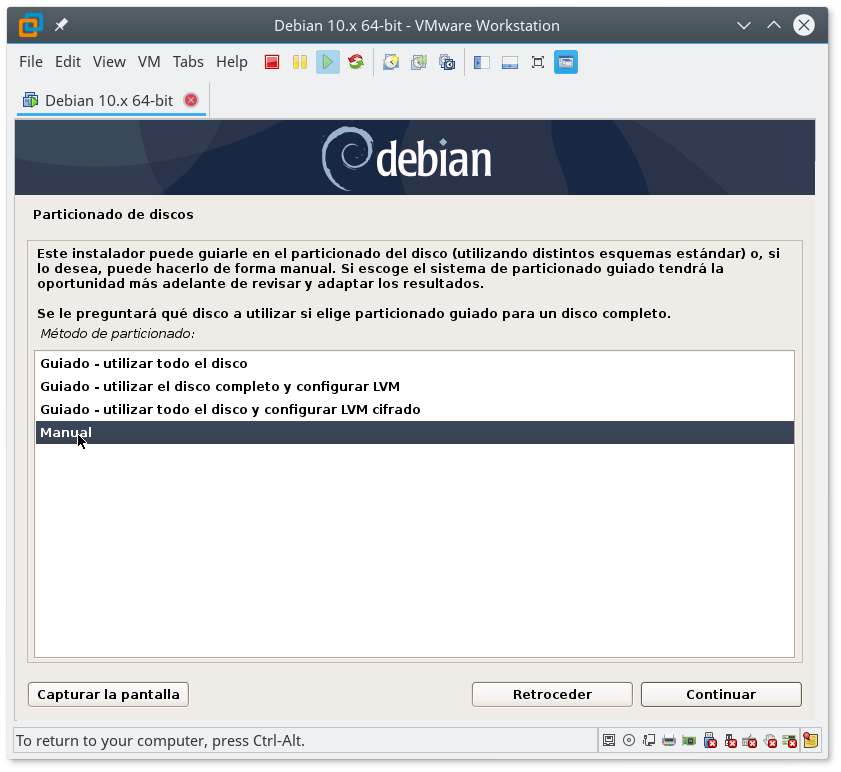Click the network adapter status icon

tap(649, 741)
